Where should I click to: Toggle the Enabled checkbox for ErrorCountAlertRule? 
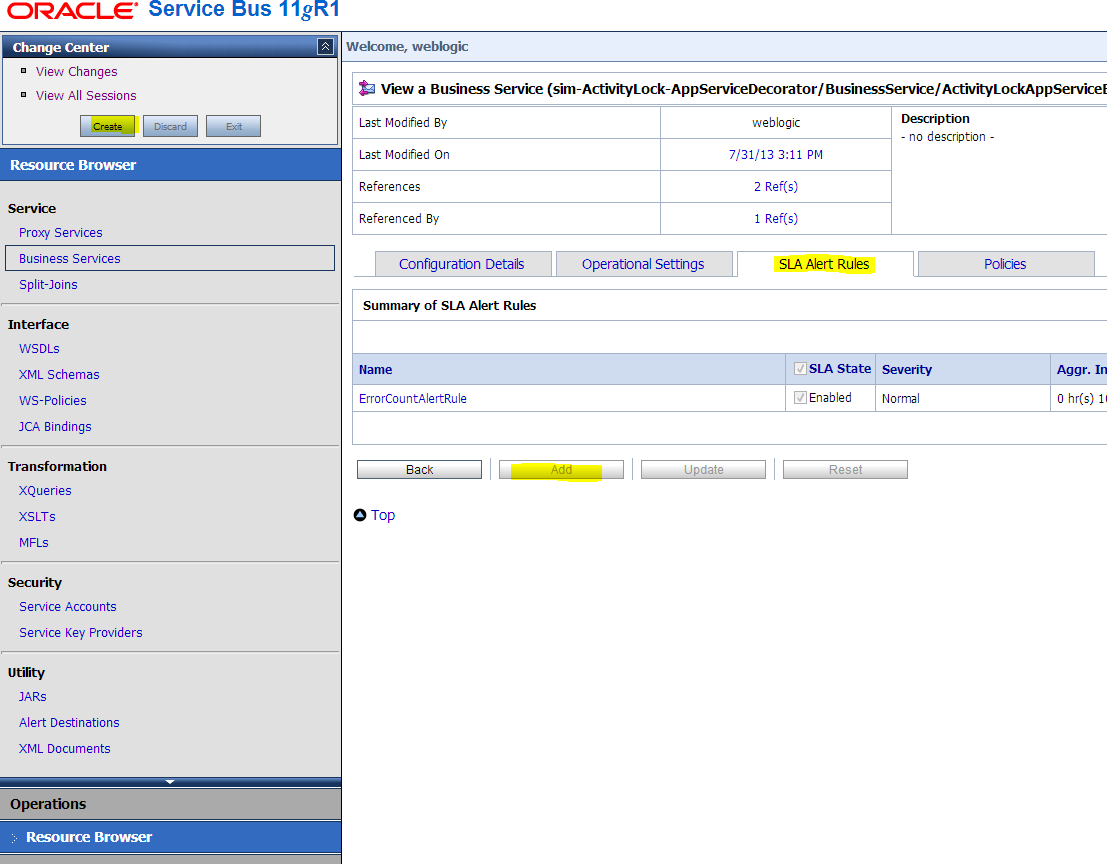(x=801, y=397)
